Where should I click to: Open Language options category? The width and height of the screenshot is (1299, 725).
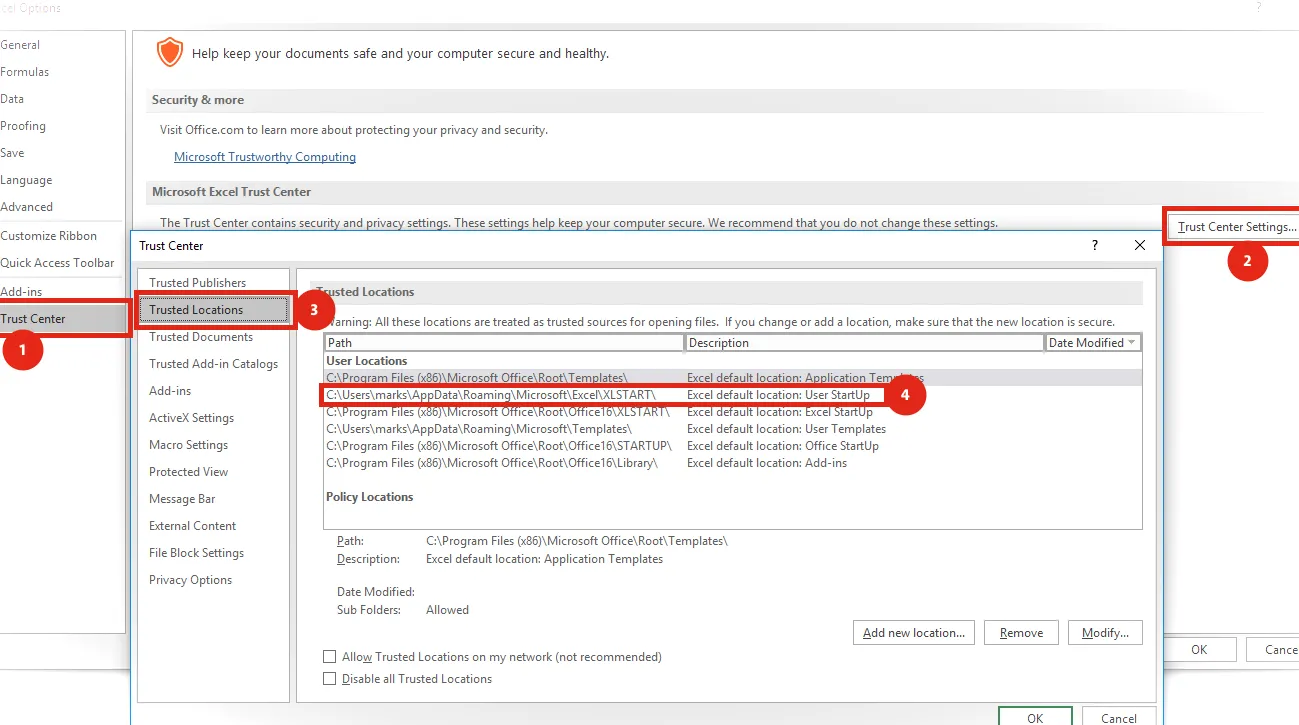point(26,180)
